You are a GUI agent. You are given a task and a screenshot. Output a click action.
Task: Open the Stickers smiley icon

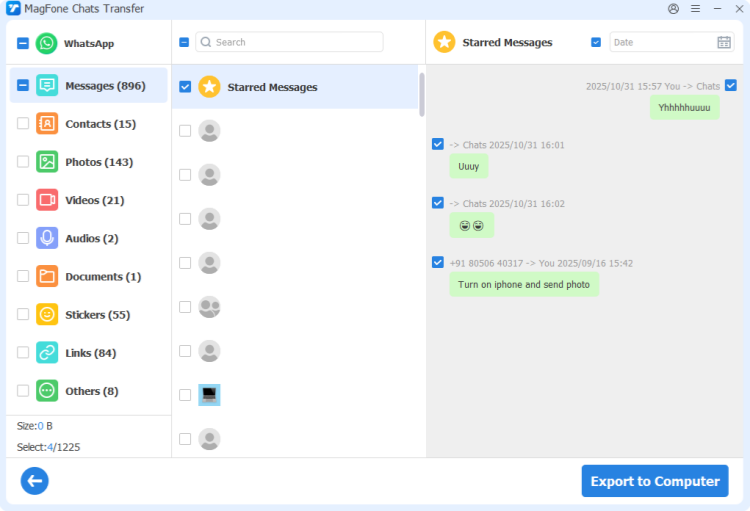coord(47,314)
